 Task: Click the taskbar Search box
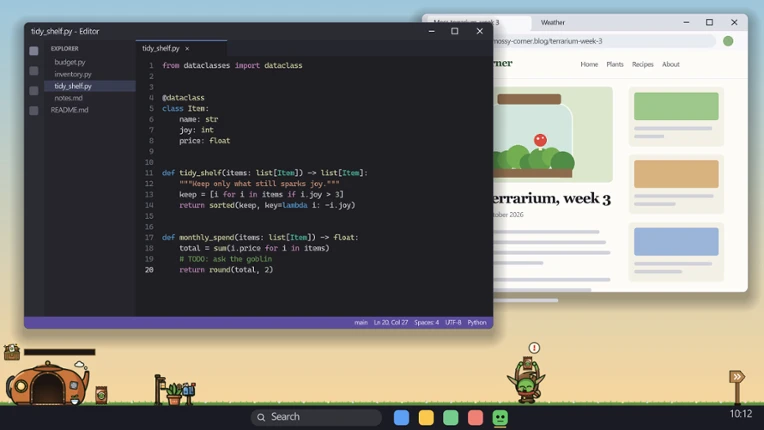pyautogui.click(x=316, y=417)
